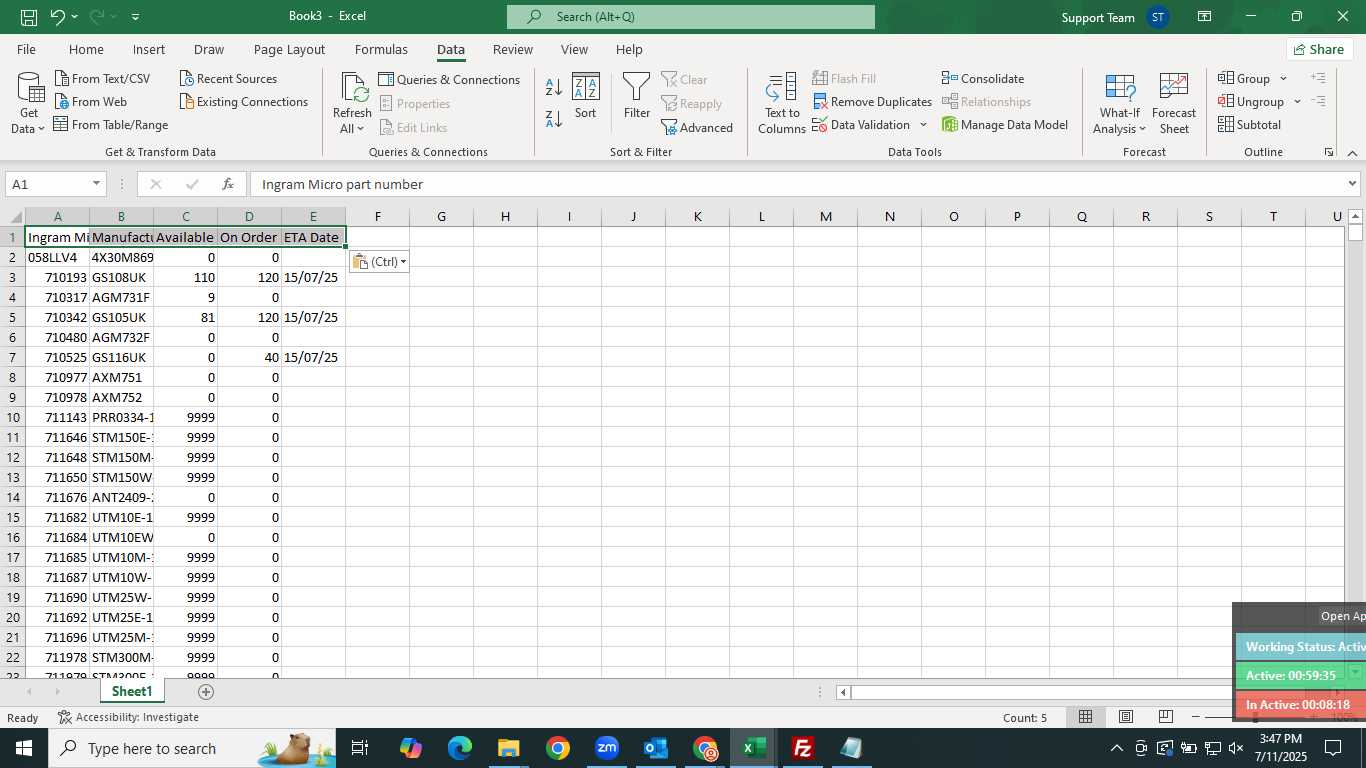Click the Select All corner triangle
Screen dimensions: 1366x768
coord(13,217)
